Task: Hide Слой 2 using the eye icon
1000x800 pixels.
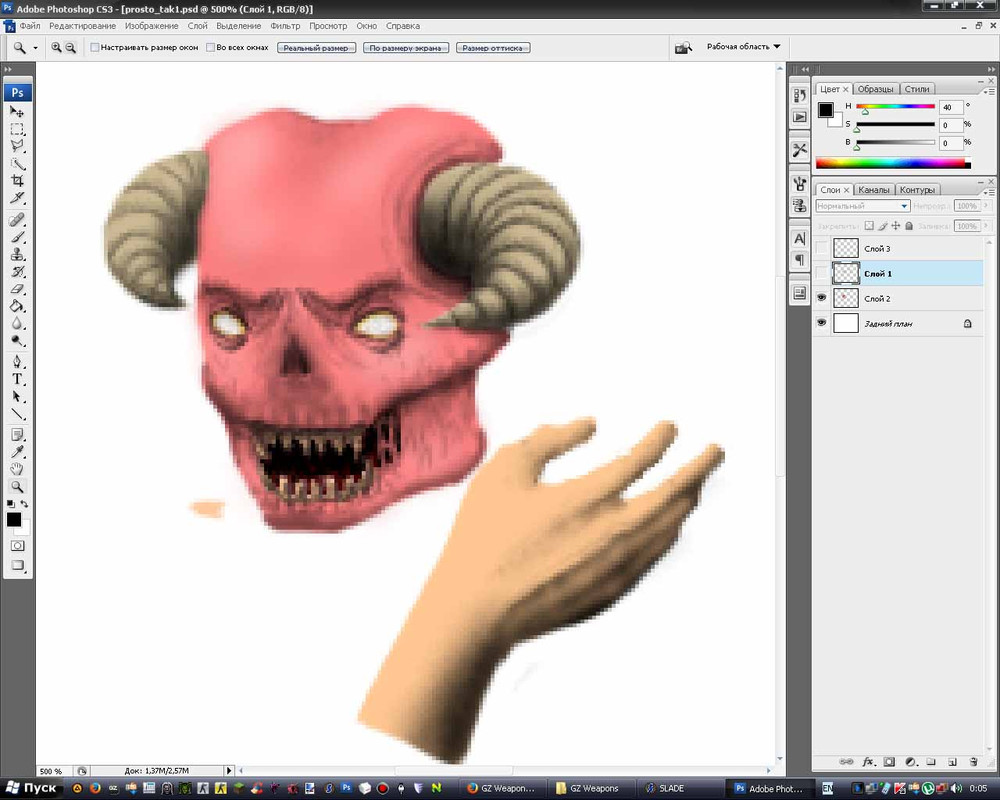Action: click(821, 298)
